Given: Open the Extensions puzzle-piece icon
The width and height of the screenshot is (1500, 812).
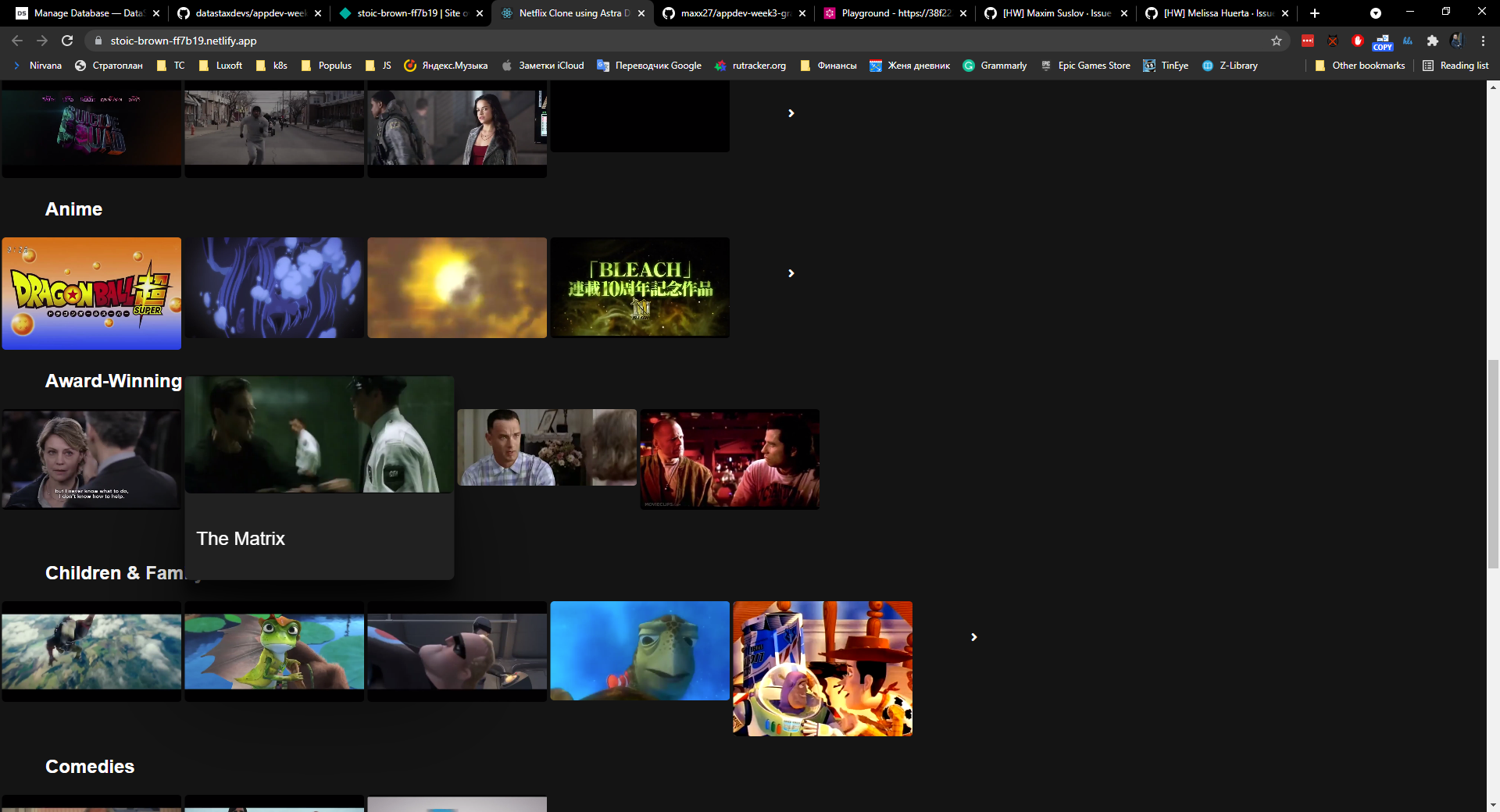Looking at the screenshot, I should coord(1433,41).
